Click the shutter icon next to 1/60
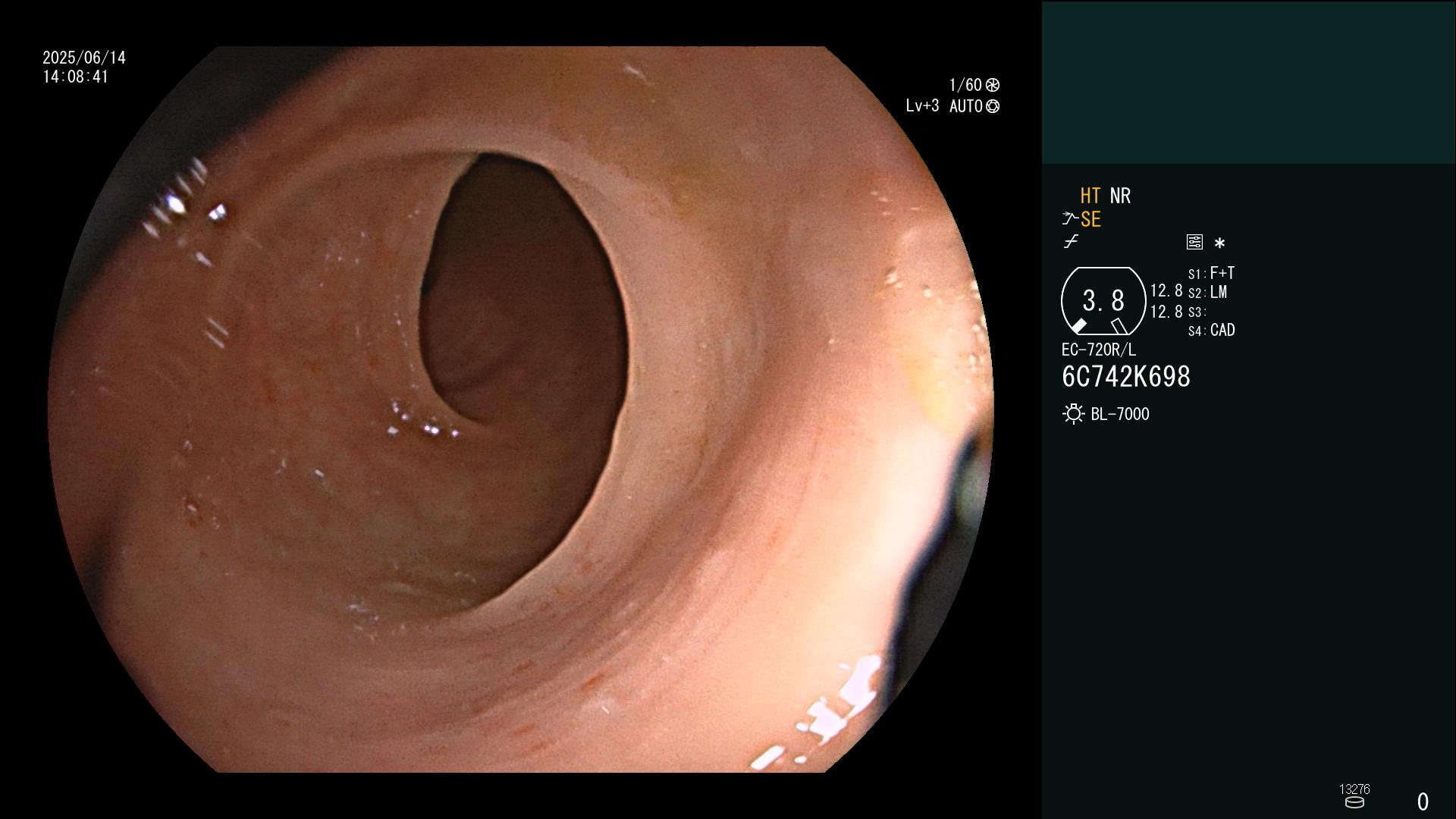Viewport: 1456px width, 819px height. click(x=992, y=85)
